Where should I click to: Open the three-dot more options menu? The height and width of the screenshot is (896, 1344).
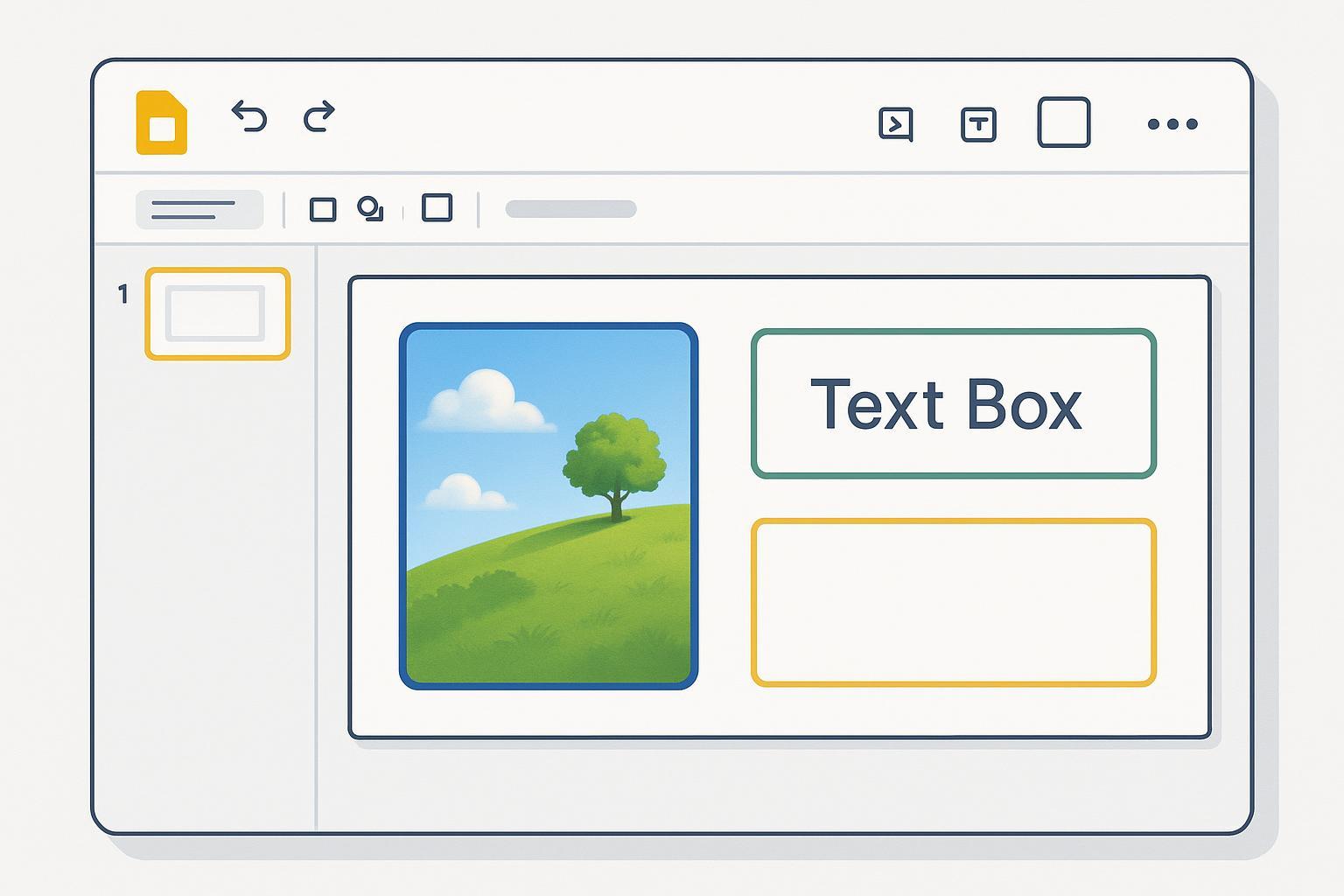click(x=1172, y=124)
